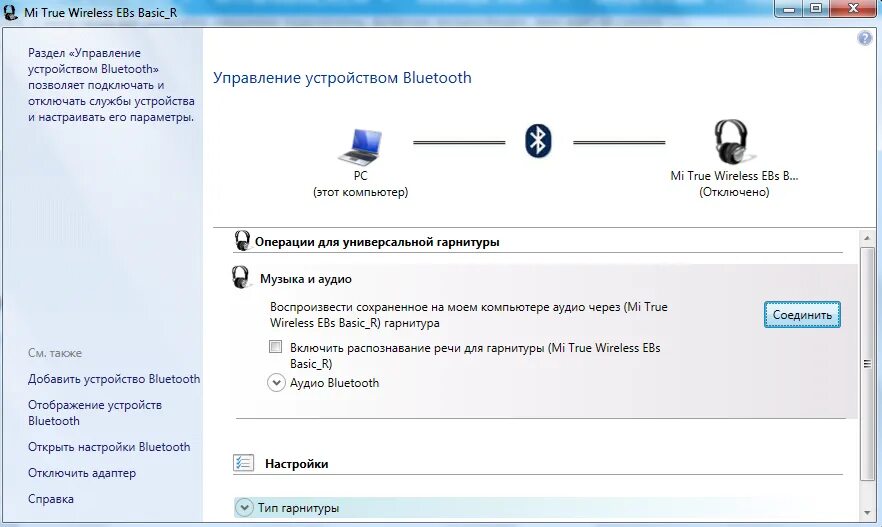Expand the Тип гарнитуры section
Screen dimensions: 882x527
[245, 508]
